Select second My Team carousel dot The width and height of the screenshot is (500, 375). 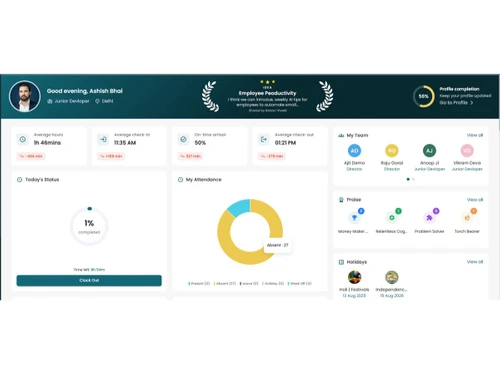pyautogui.click(x=413, y=179)
